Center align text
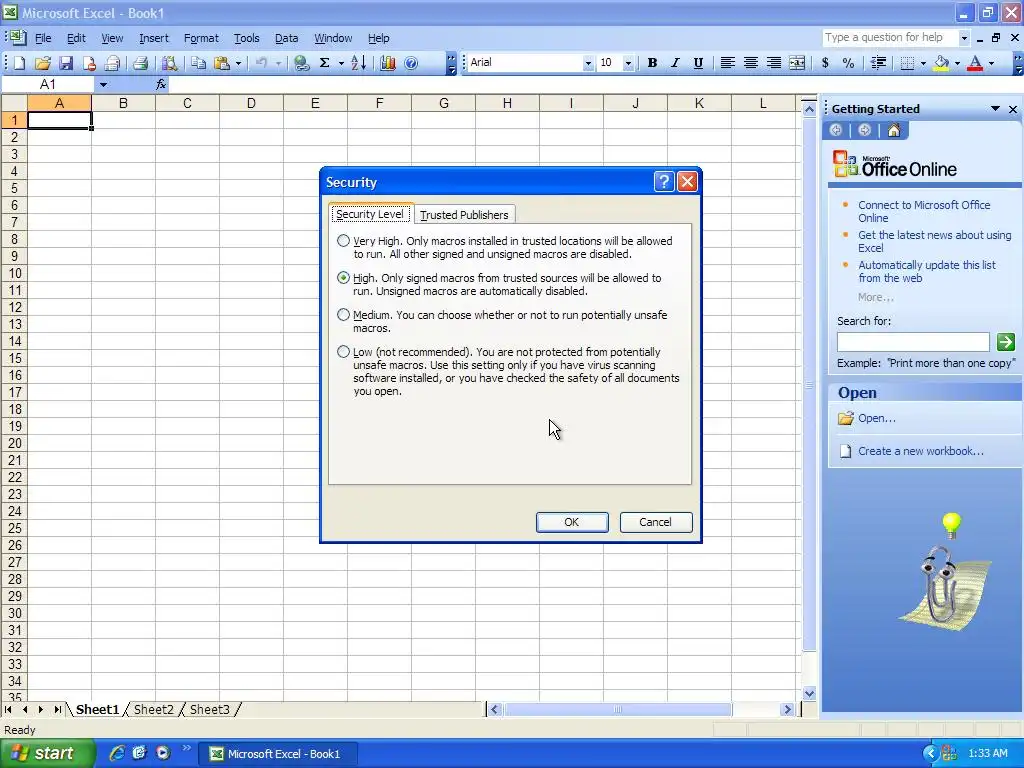The width and height of the screenshot is (1024, 768). point(750,63)
